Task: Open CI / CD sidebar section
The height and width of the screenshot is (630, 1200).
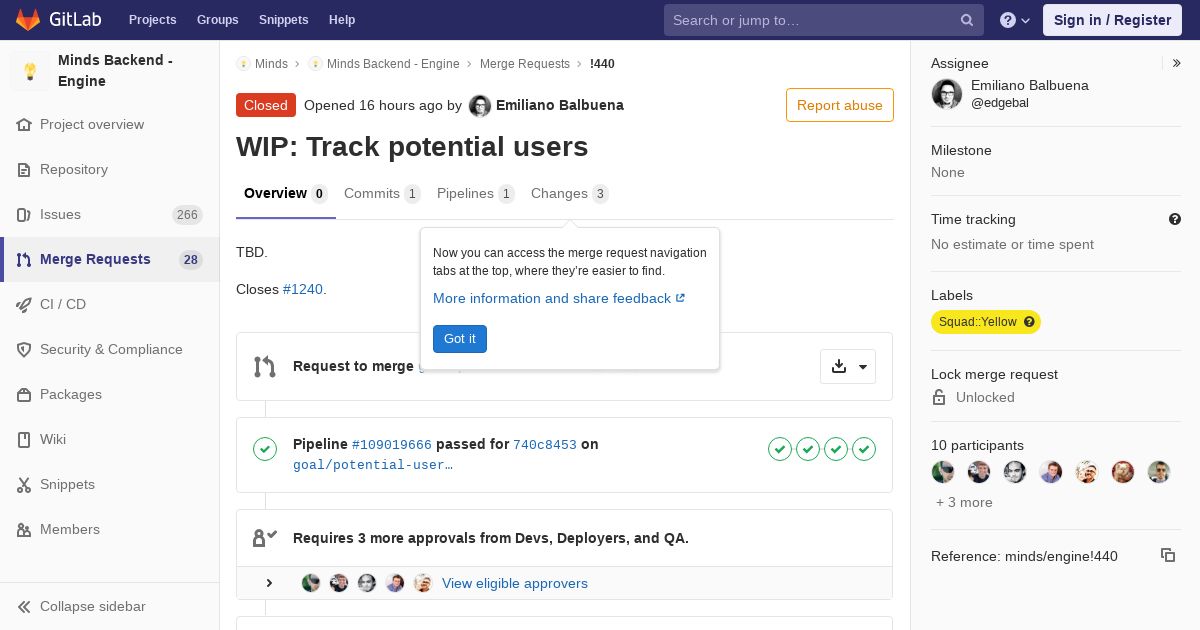Action: tap(110, 304)
